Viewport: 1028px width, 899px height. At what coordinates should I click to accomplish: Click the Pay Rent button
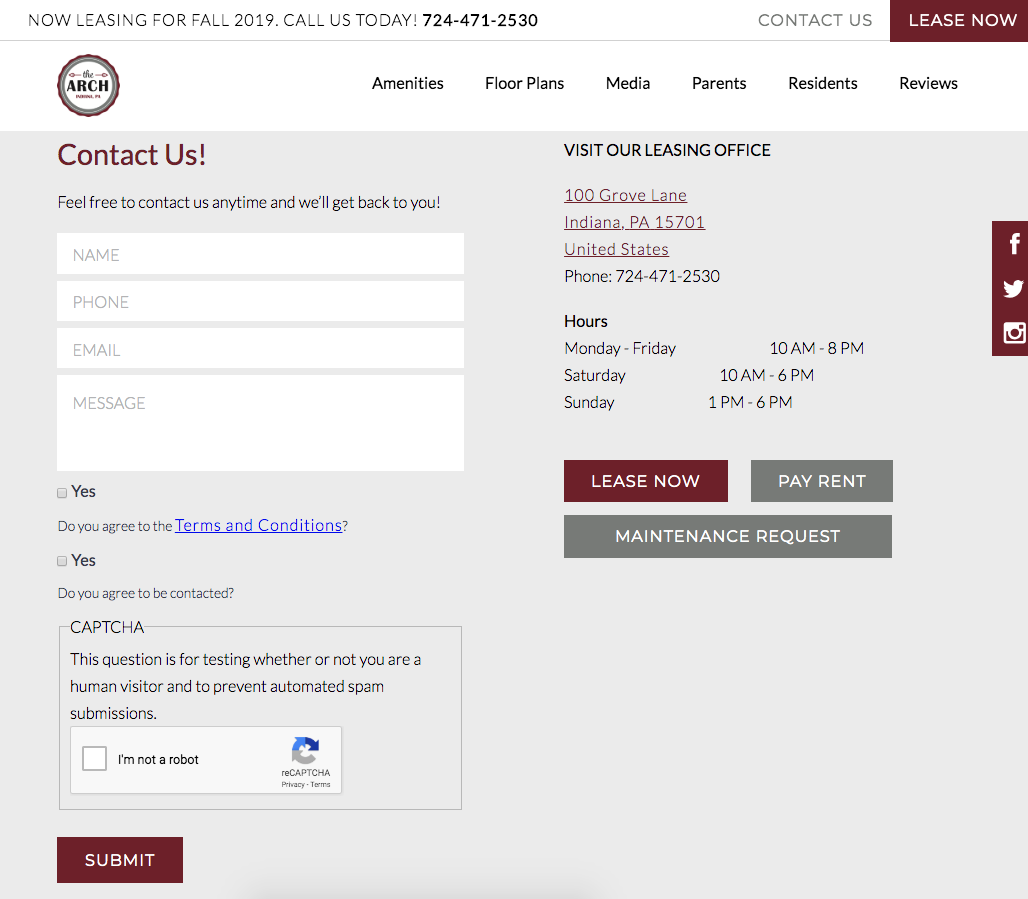click(x=821, y=481)
